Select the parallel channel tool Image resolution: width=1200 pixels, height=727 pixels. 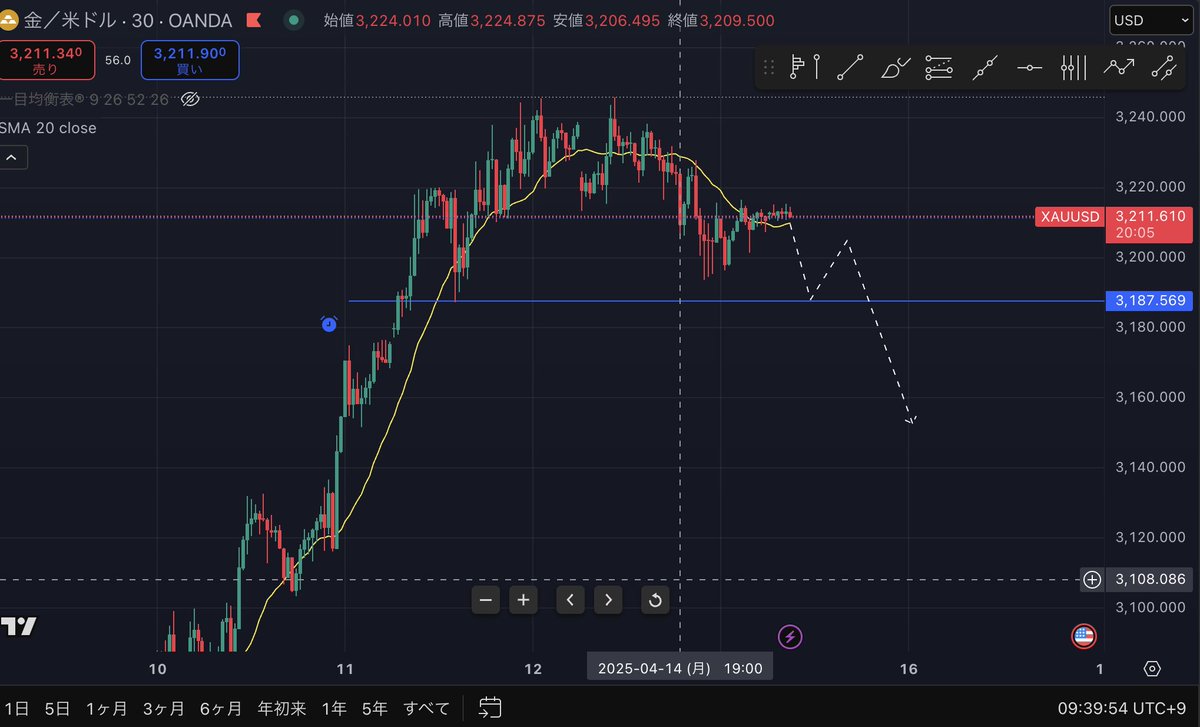pos(1163,68)
